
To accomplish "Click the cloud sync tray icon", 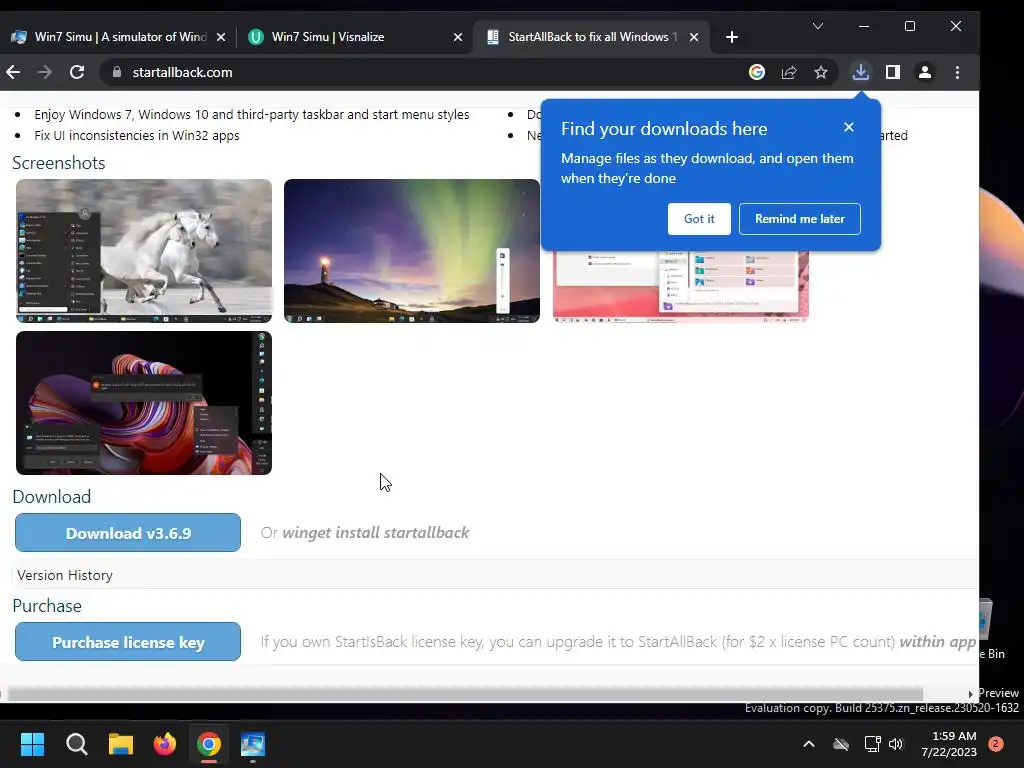I will pos(841,744).
